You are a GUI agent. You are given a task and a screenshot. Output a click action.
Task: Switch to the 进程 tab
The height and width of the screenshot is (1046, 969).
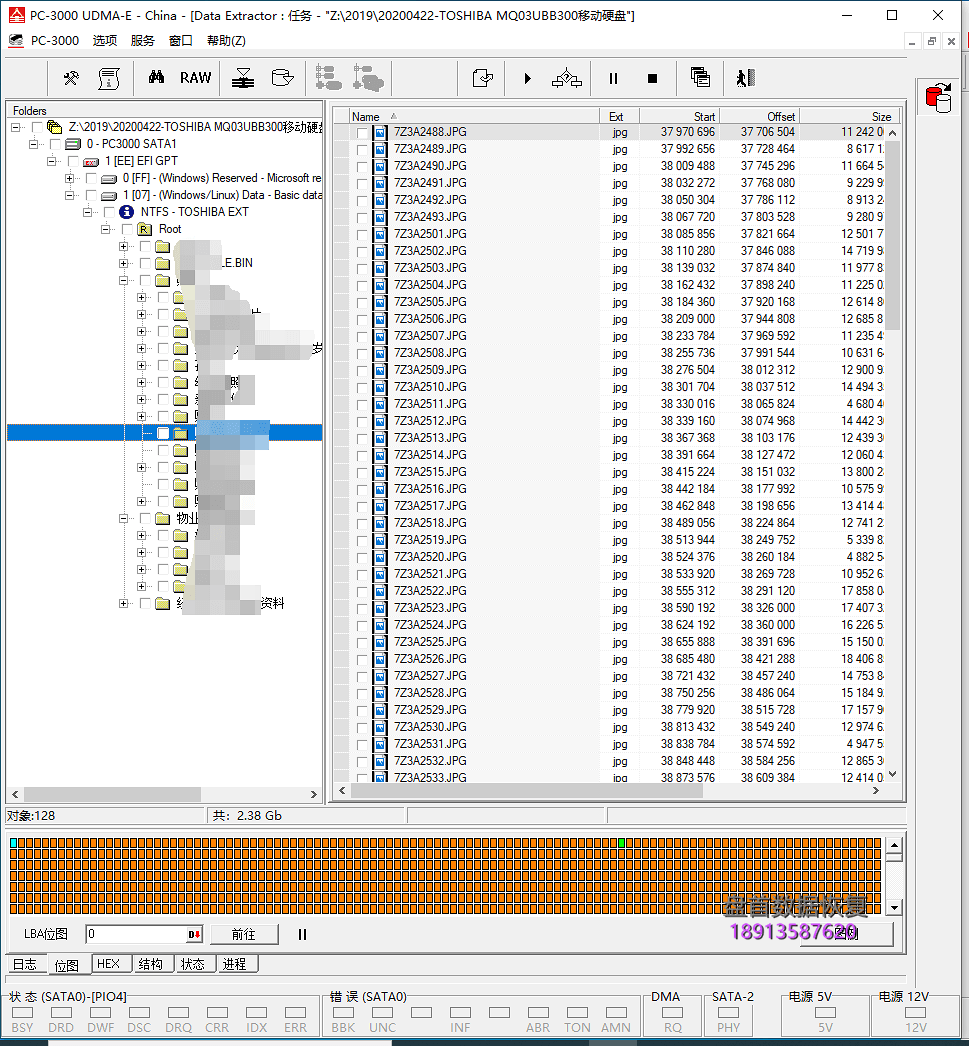pos(235,964)
